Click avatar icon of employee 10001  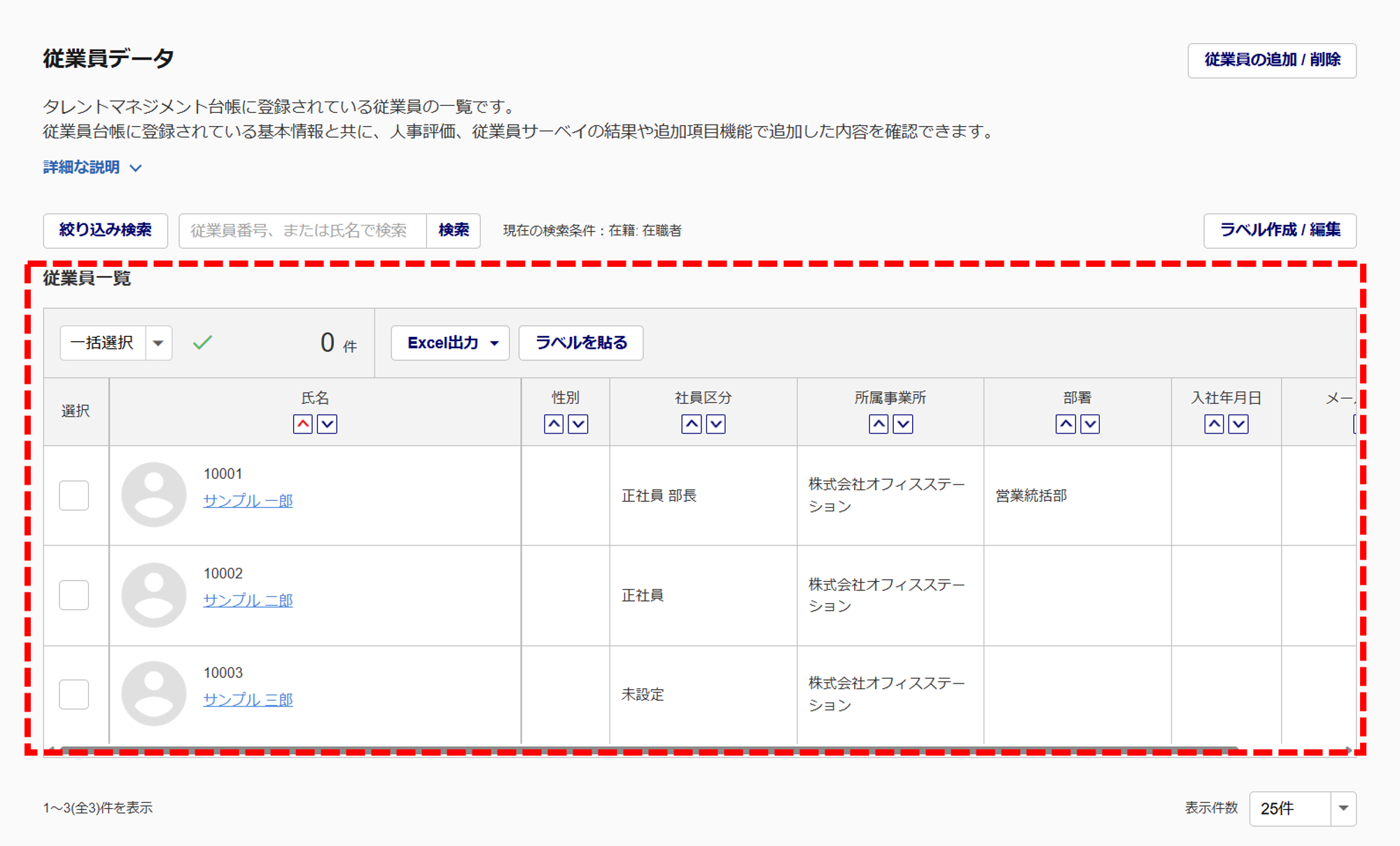[154, 494]
